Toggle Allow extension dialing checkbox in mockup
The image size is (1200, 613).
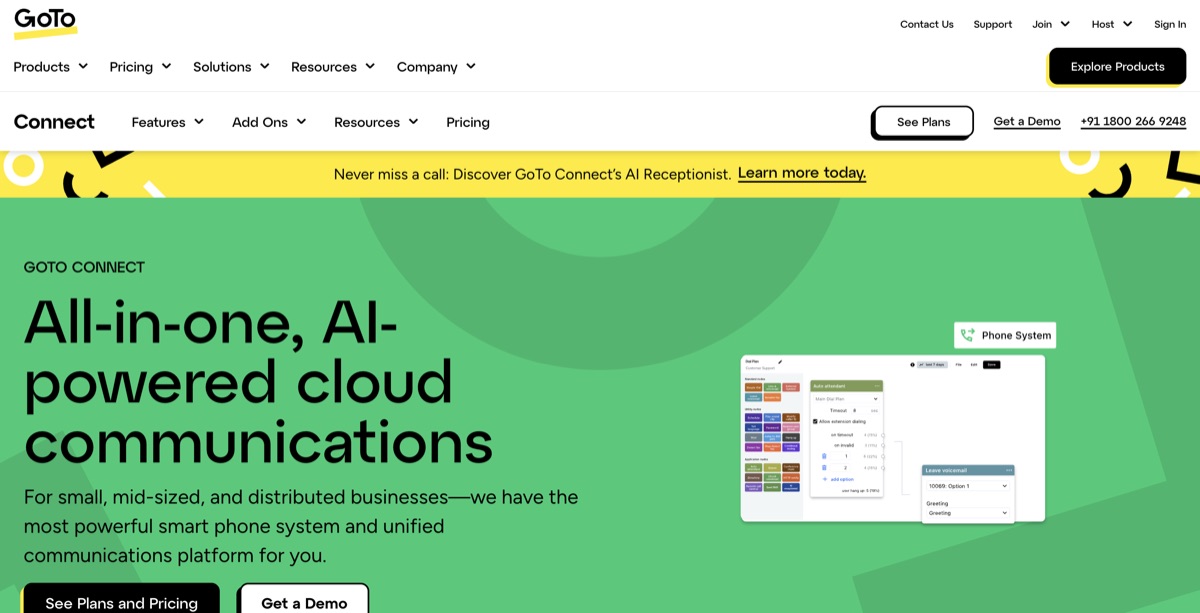pos(815,421)
